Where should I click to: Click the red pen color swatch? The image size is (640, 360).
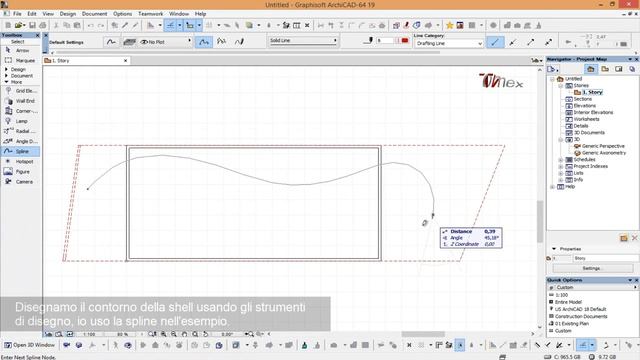click(404, 41)
